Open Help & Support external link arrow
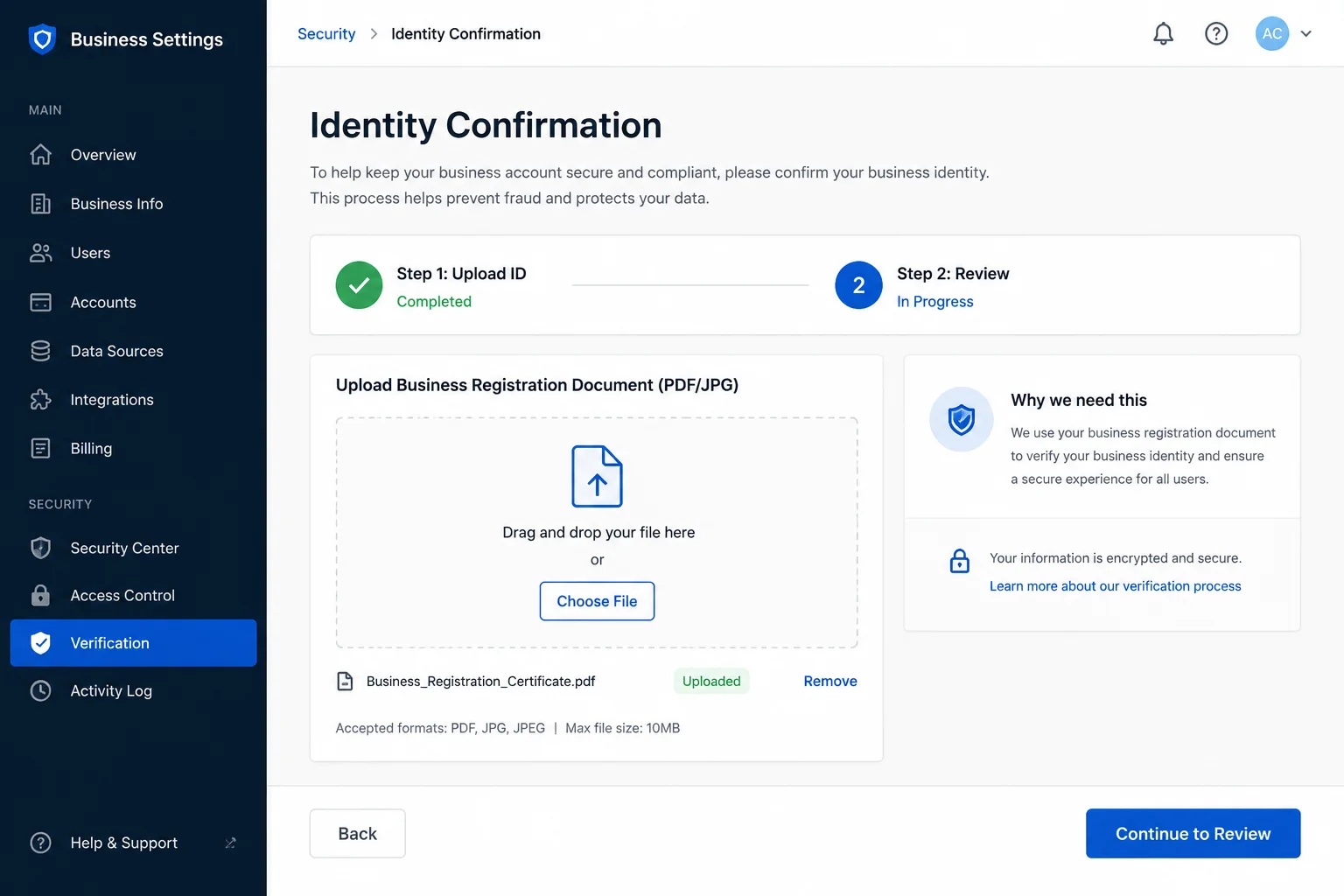Image resolution: width=1344 pixels, height=896 pixels. pyautogui.click(x=230, y=843)
